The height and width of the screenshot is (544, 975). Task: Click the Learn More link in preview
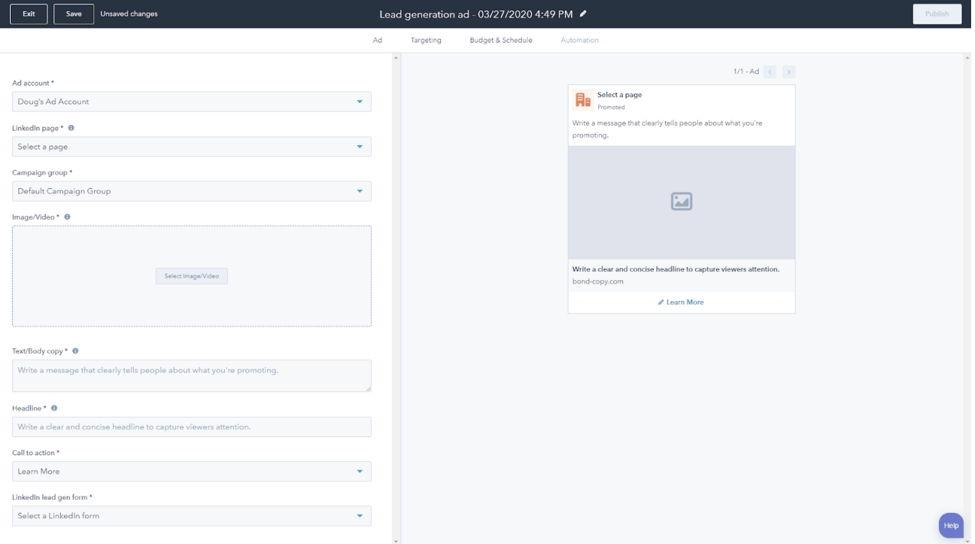point(685,302)
